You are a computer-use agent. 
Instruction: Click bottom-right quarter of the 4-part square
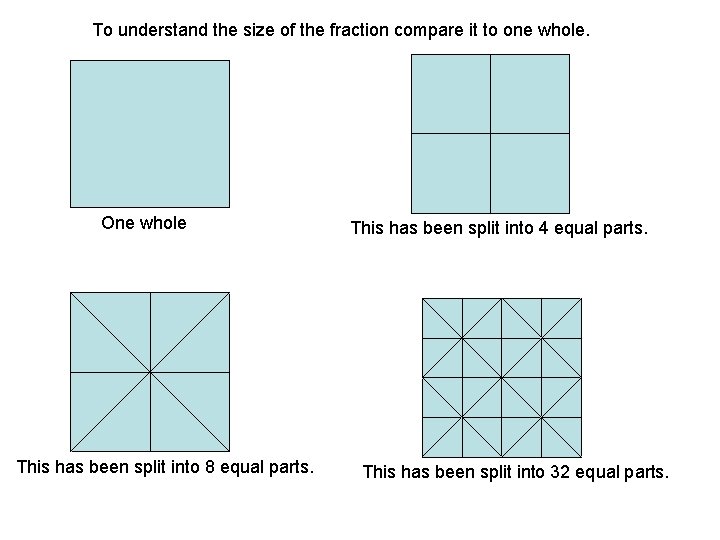click(x=529, y=172)
